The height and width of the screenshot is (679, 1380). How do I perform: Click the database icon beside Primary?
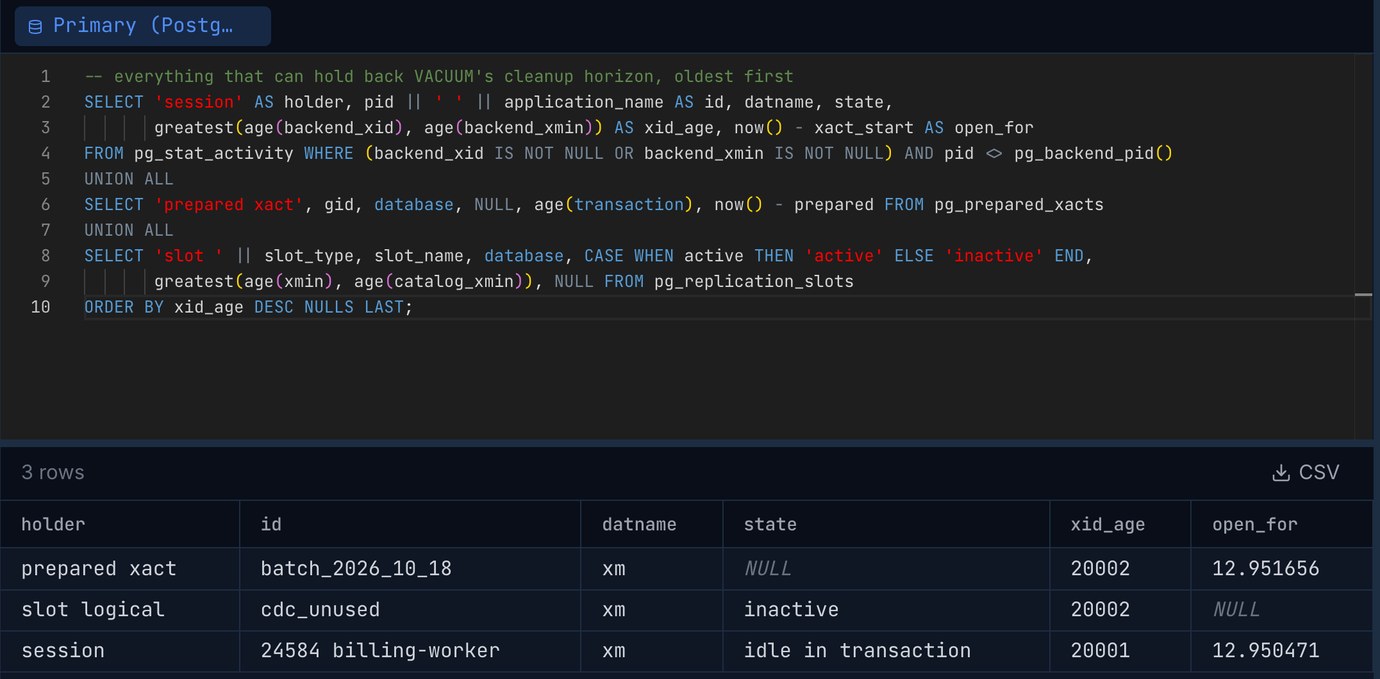(x=35, y=27)
